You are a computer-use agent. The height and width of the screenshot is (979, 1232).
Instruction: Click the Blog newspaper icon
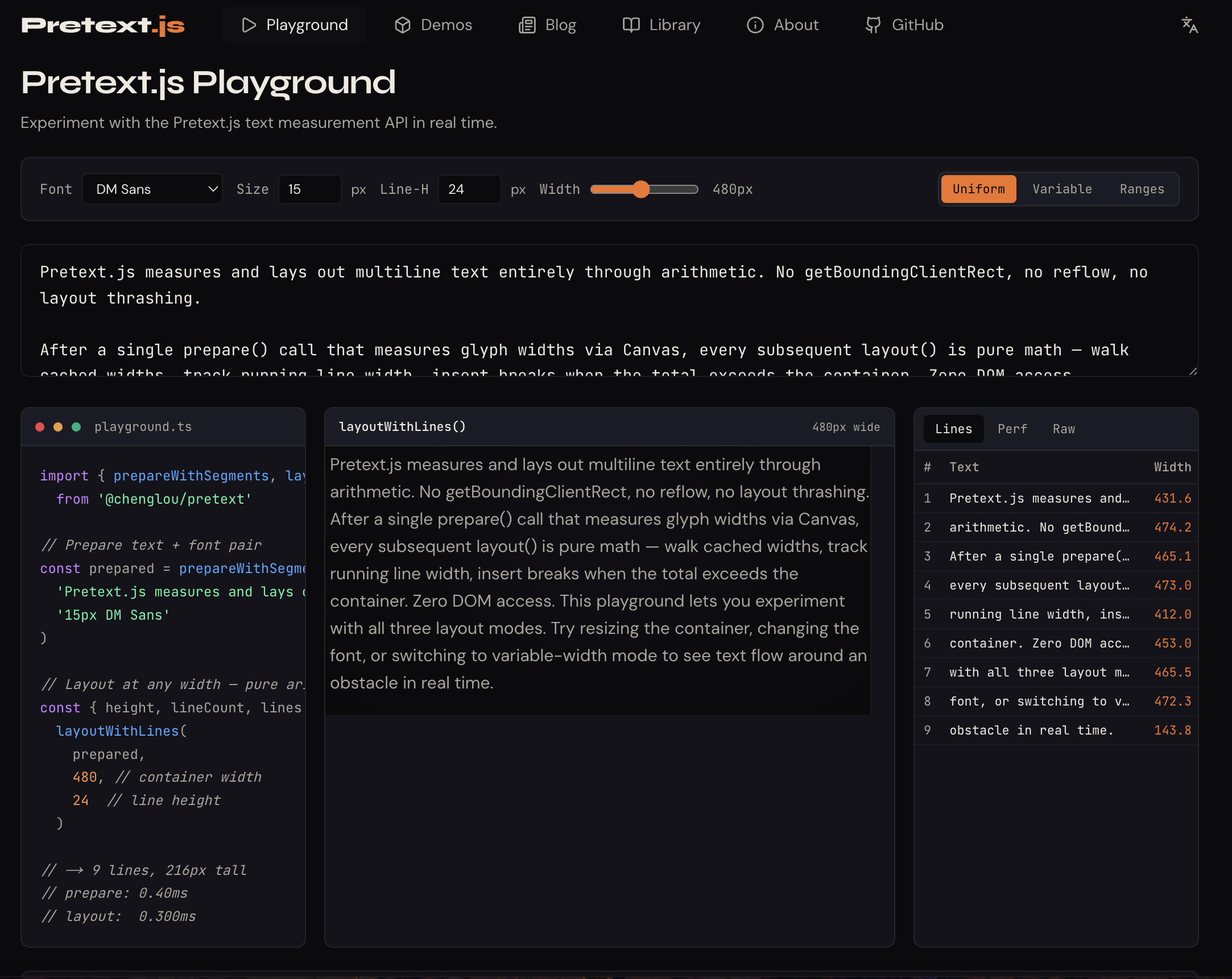[527, 25]
